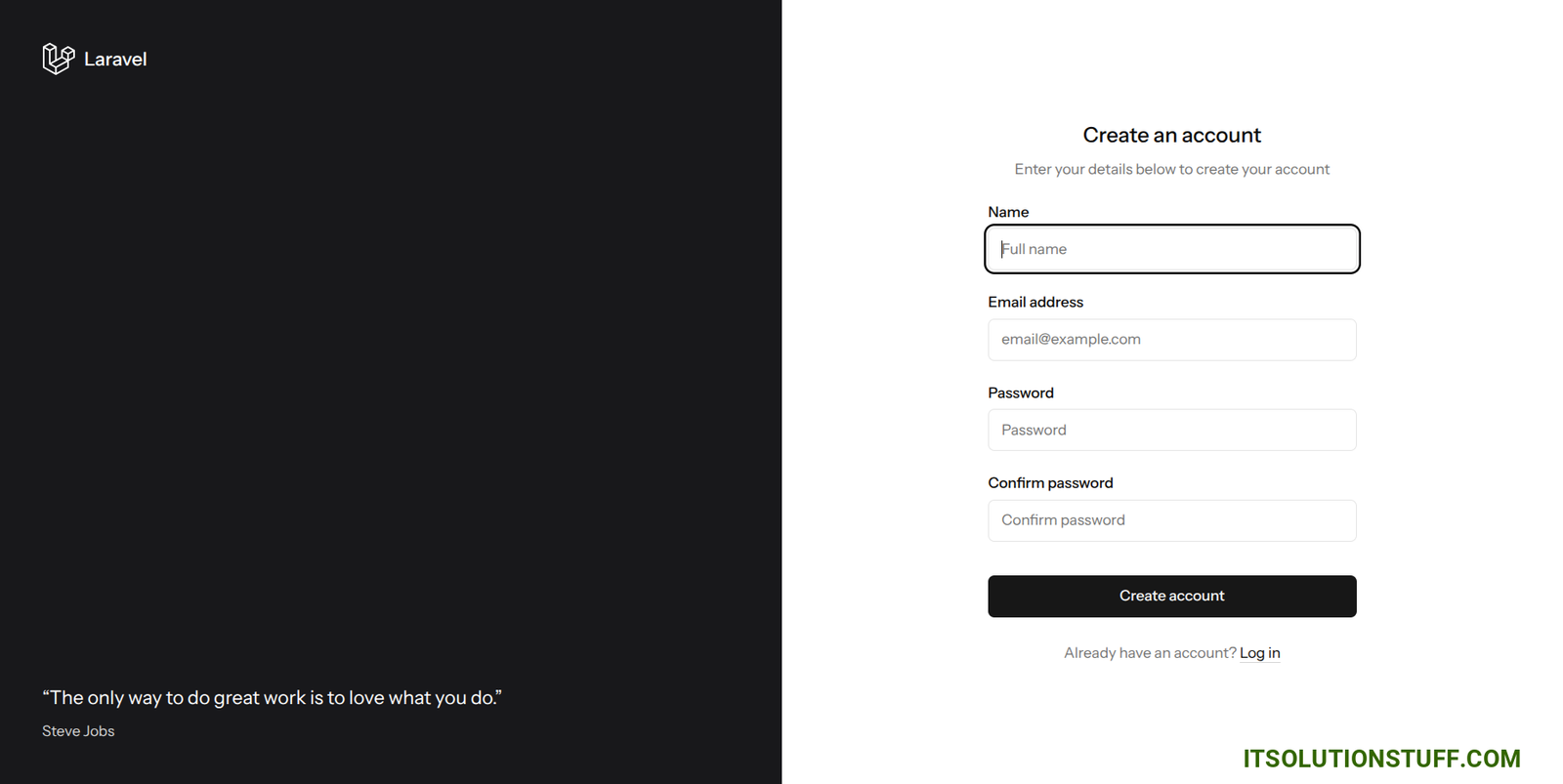Click the "Enter your details below" subtitle
The height and width of the screenshot is (784, 1563).
click(1171, 169)
